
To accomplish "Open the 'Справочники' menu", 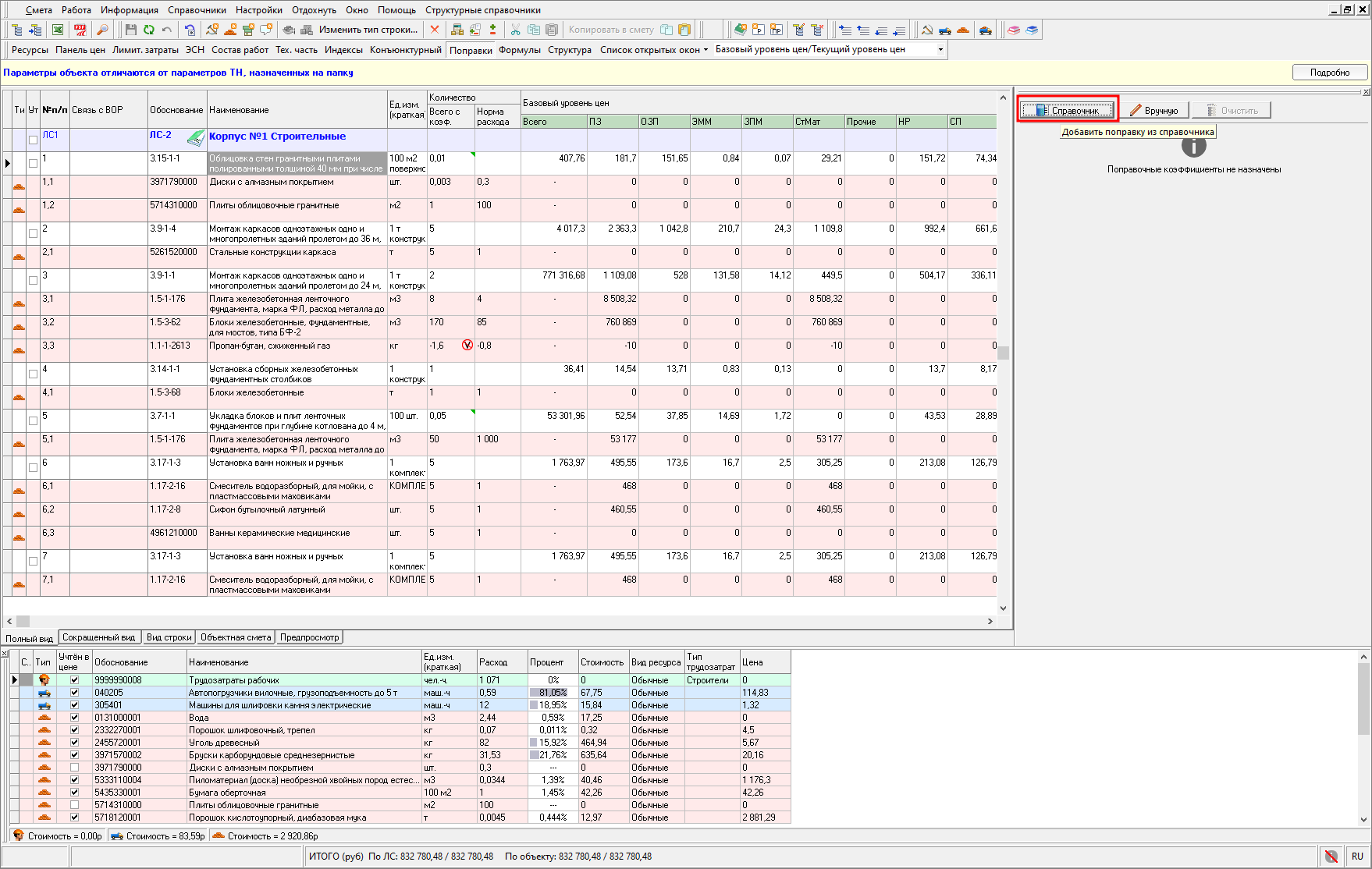I will [x=197, y=10].
